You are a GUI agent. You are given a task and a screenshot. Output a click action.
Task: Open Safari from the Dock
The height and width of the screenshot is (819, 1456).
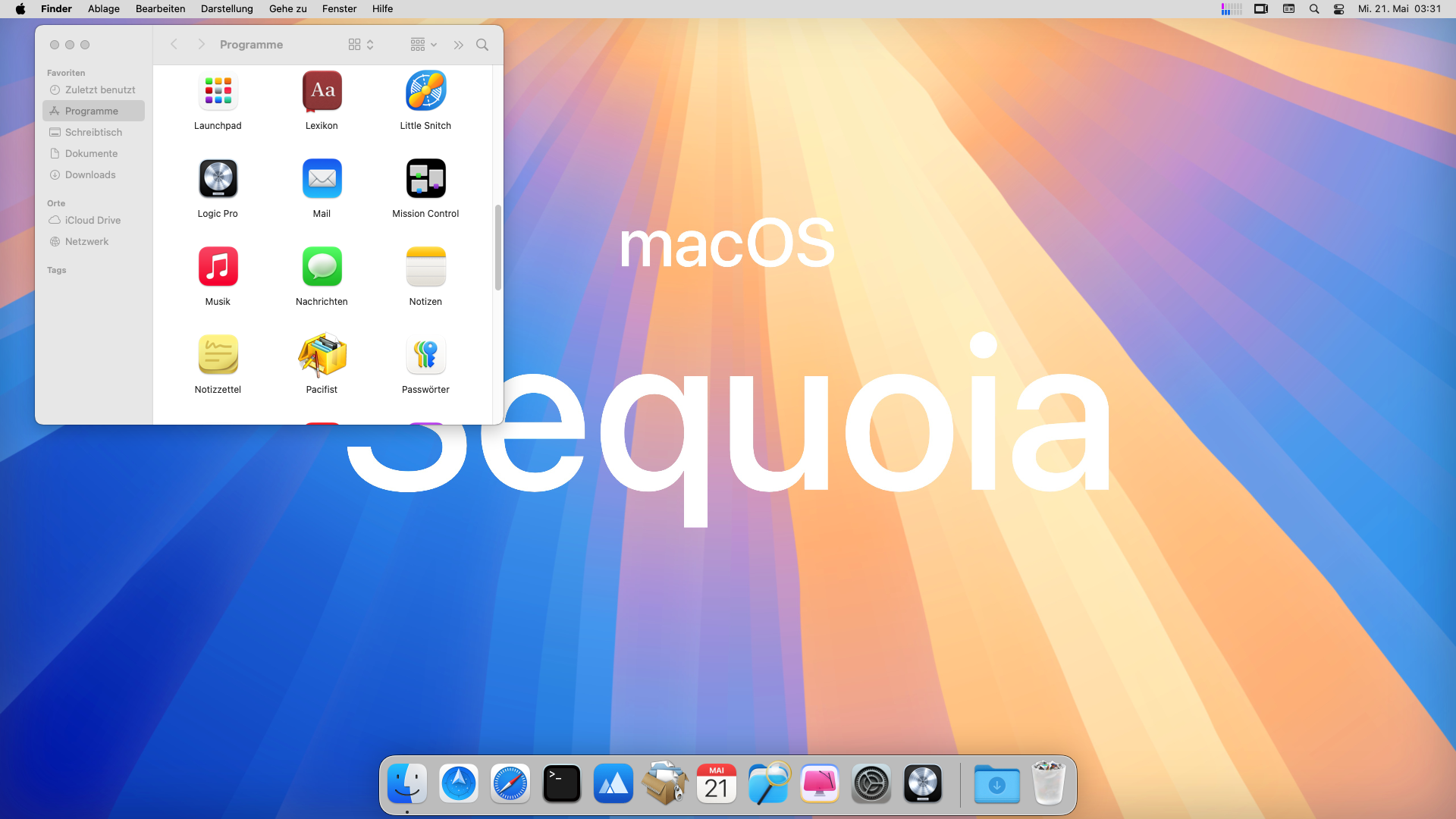click(510, 784)
